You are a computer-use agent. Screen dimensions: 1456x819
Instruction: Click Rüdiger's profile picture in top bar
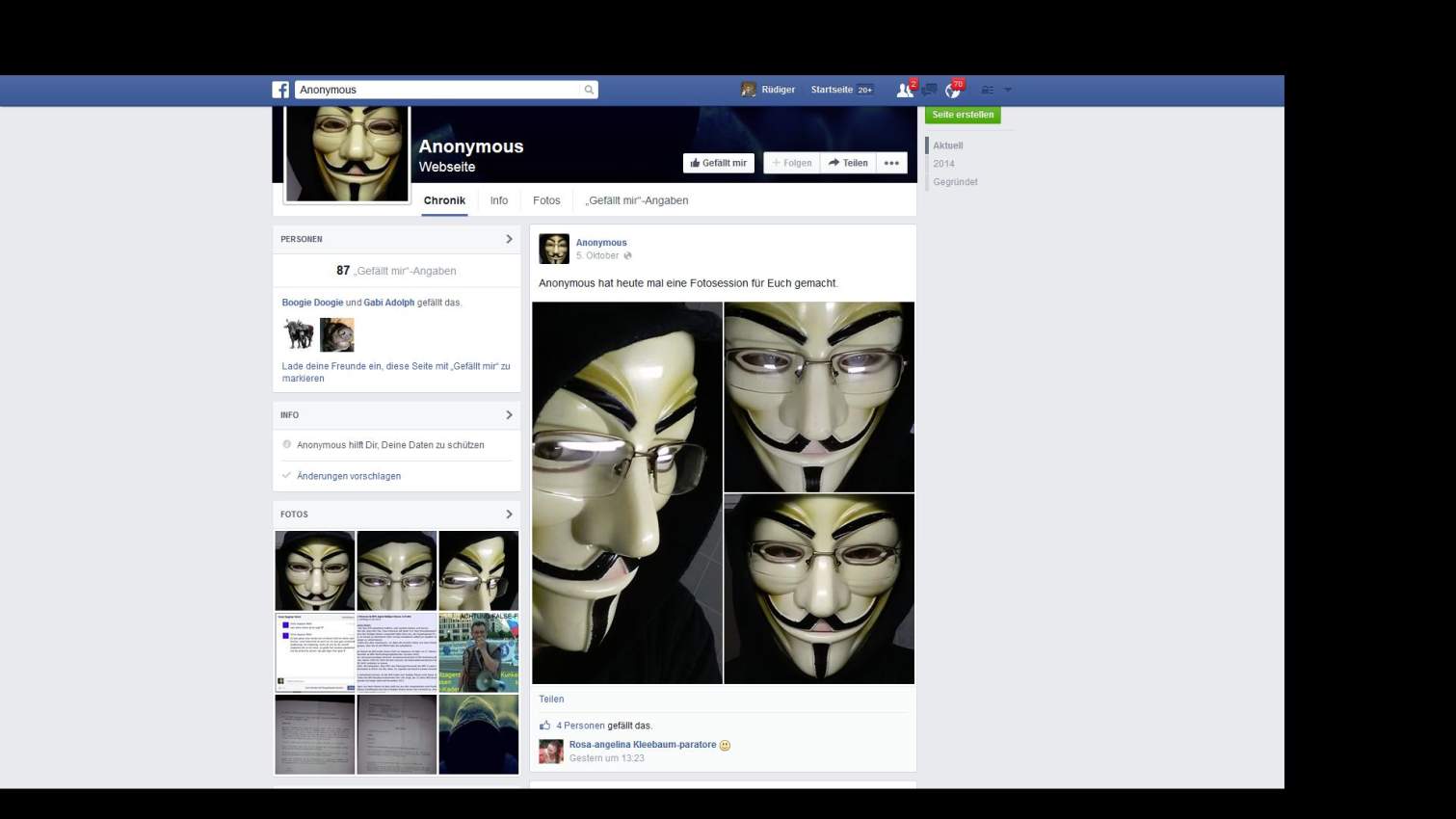click(749, 90)
